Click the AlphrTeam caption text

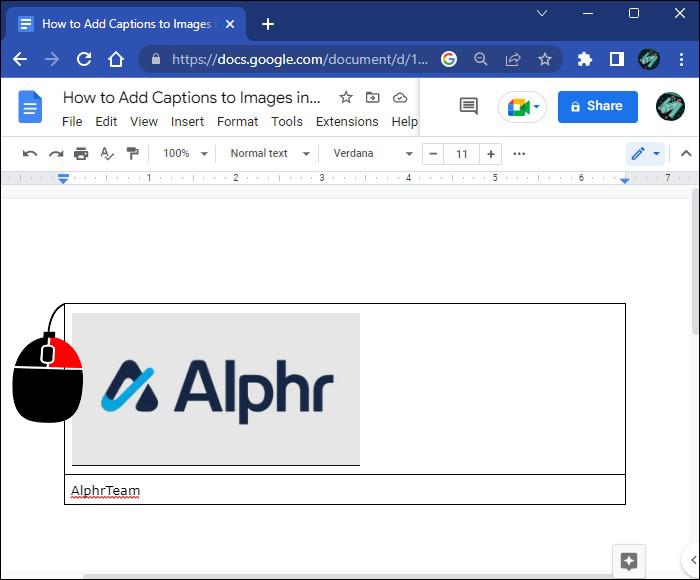(105, 491)
